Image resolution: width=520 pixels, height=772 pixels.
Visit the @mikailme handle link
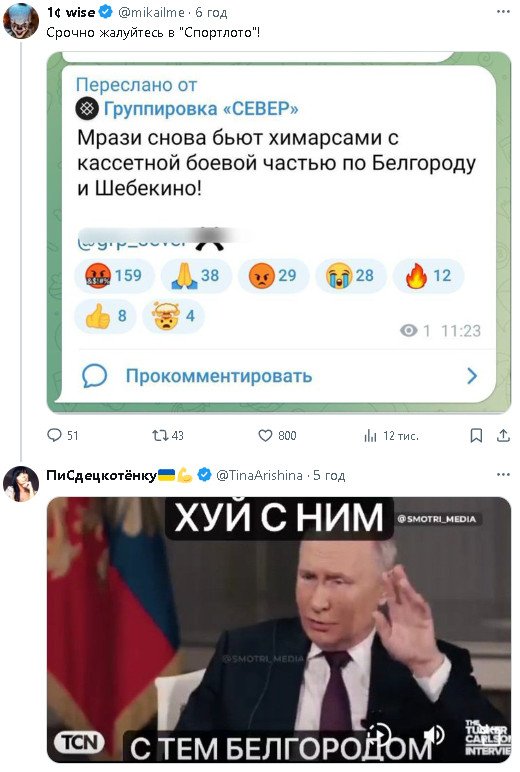[151, 12]
